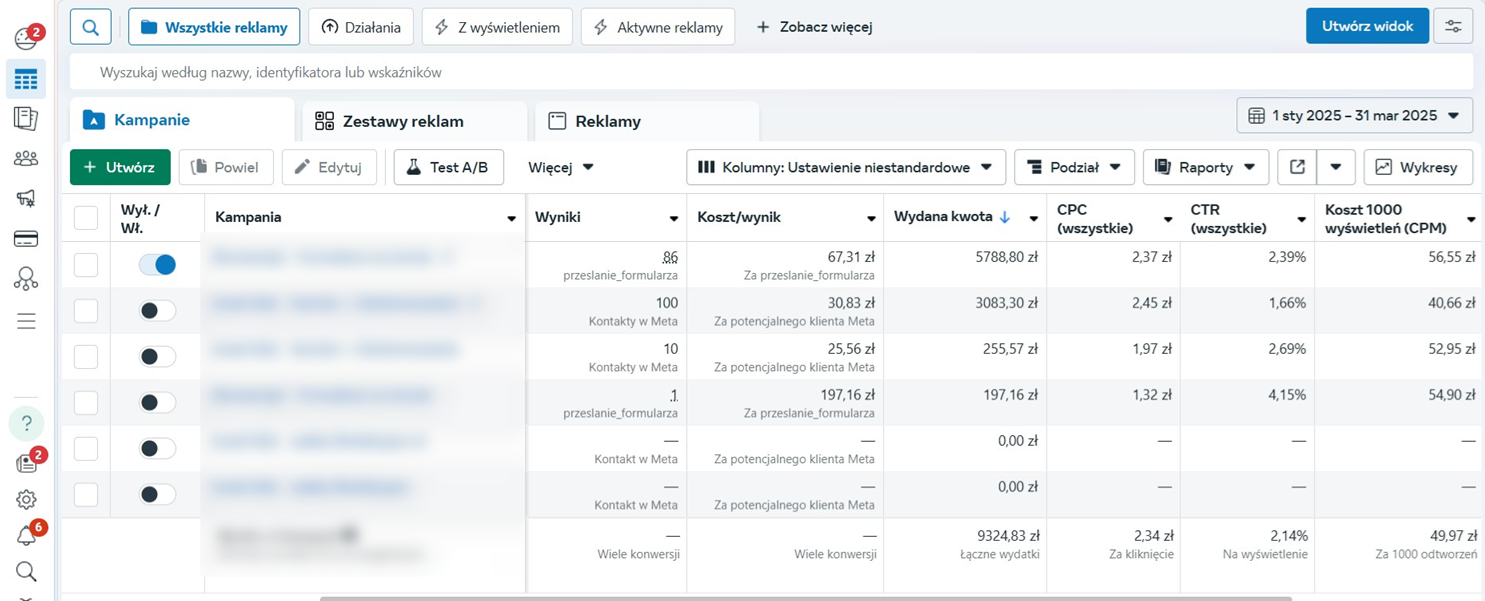Click the cost per result 67,31 zł
The height and width of the screenshot is (601, 1485).
point(851,257)
